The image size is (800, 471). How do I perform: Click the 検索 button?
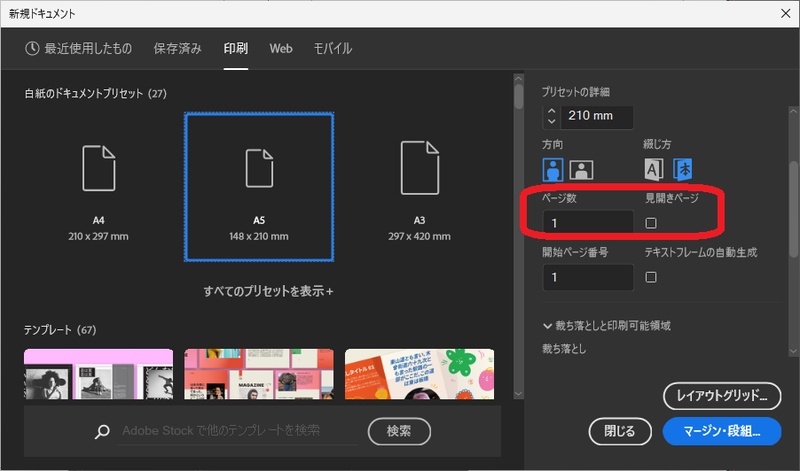click(399, 431)
